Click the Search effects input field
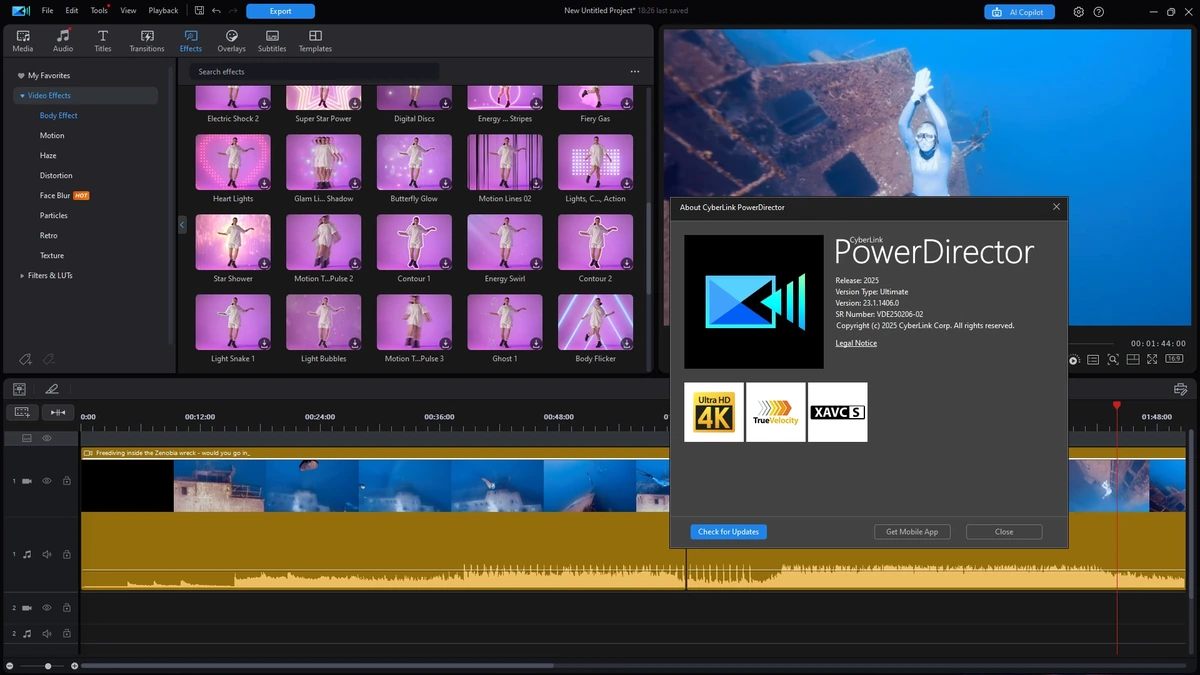Viewport: 1200px width, 675px height. click(x=314, y=72)
